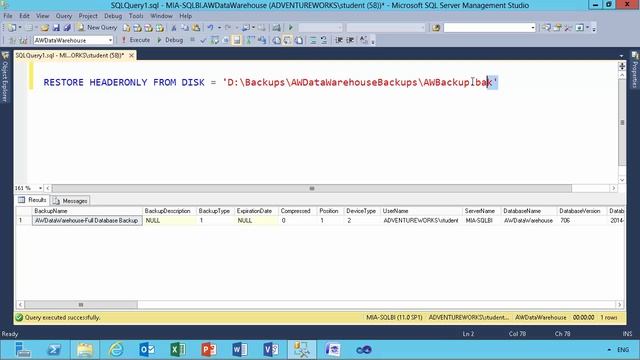Open the Help menu

click(x=185, y=16)
